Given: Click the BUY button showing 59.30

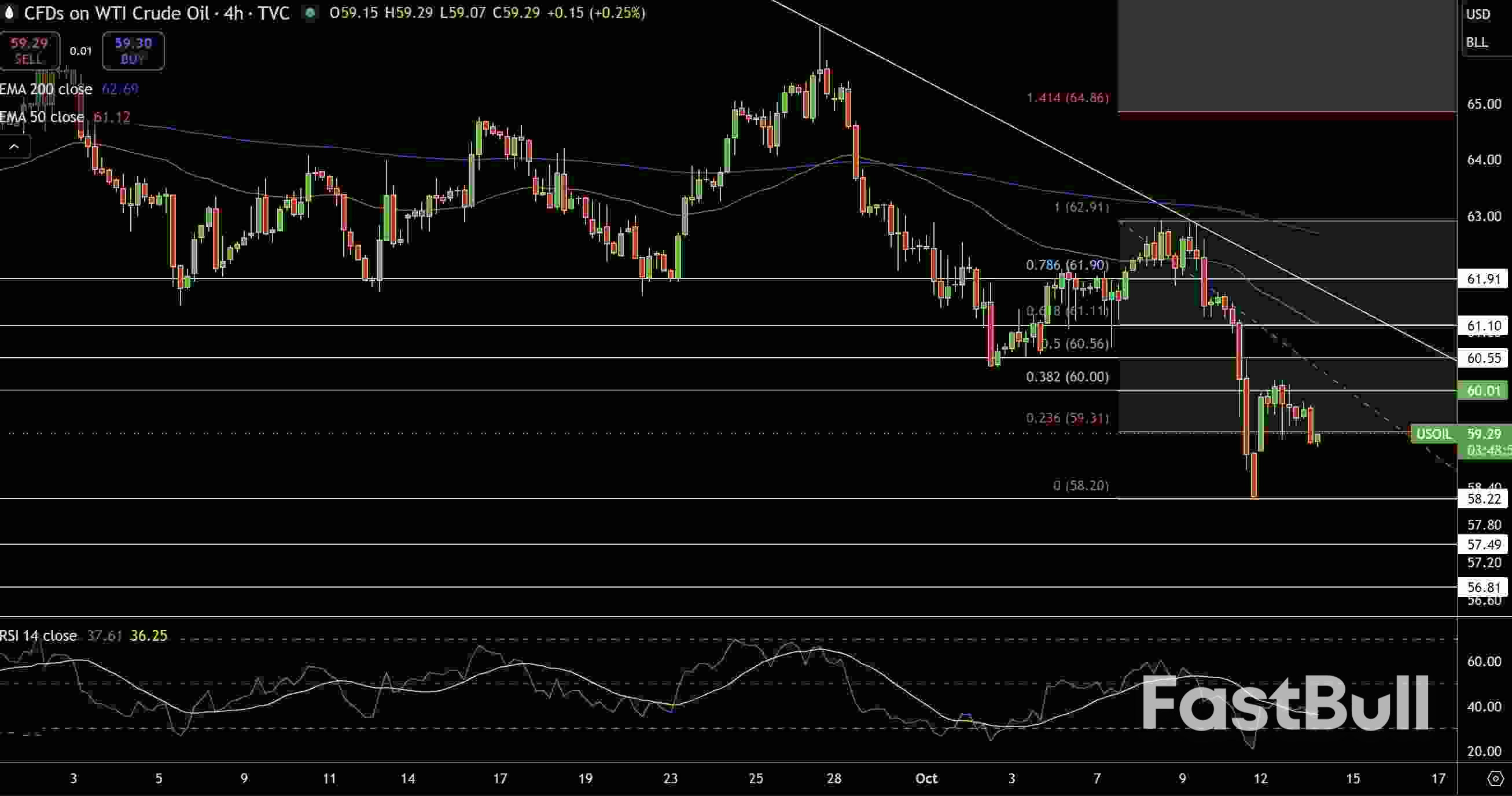Looking at the screenshot, I should pos(133,50).
